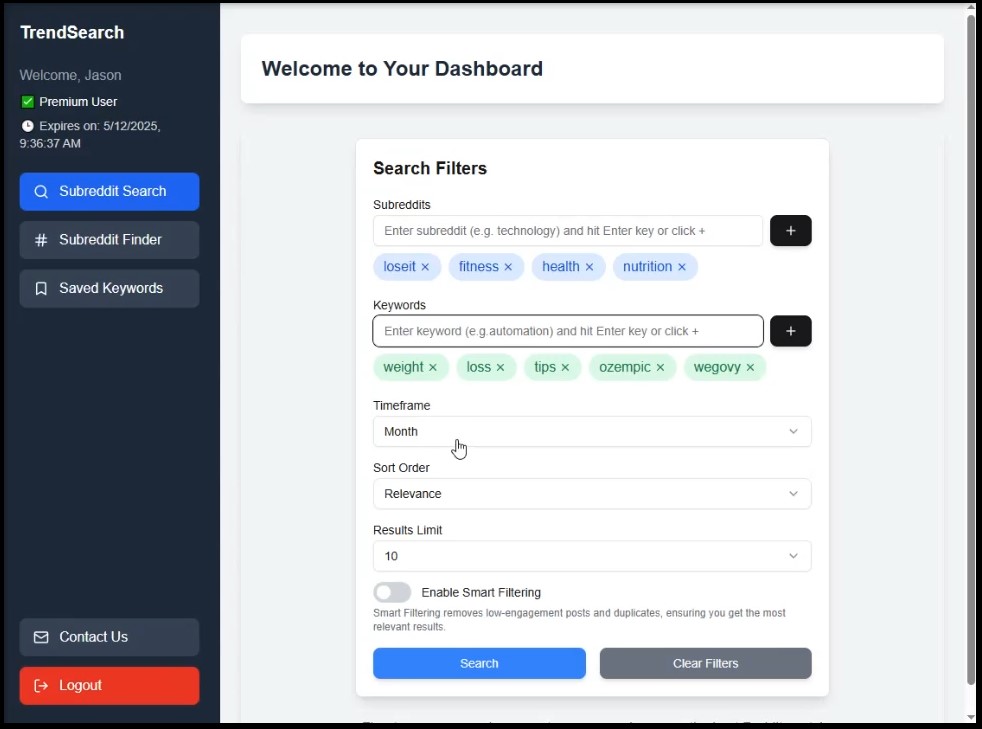Viewport: 982px width, 729px height.
Task: Go to Saved Keywords in sidebar
Action: (110, 288)
